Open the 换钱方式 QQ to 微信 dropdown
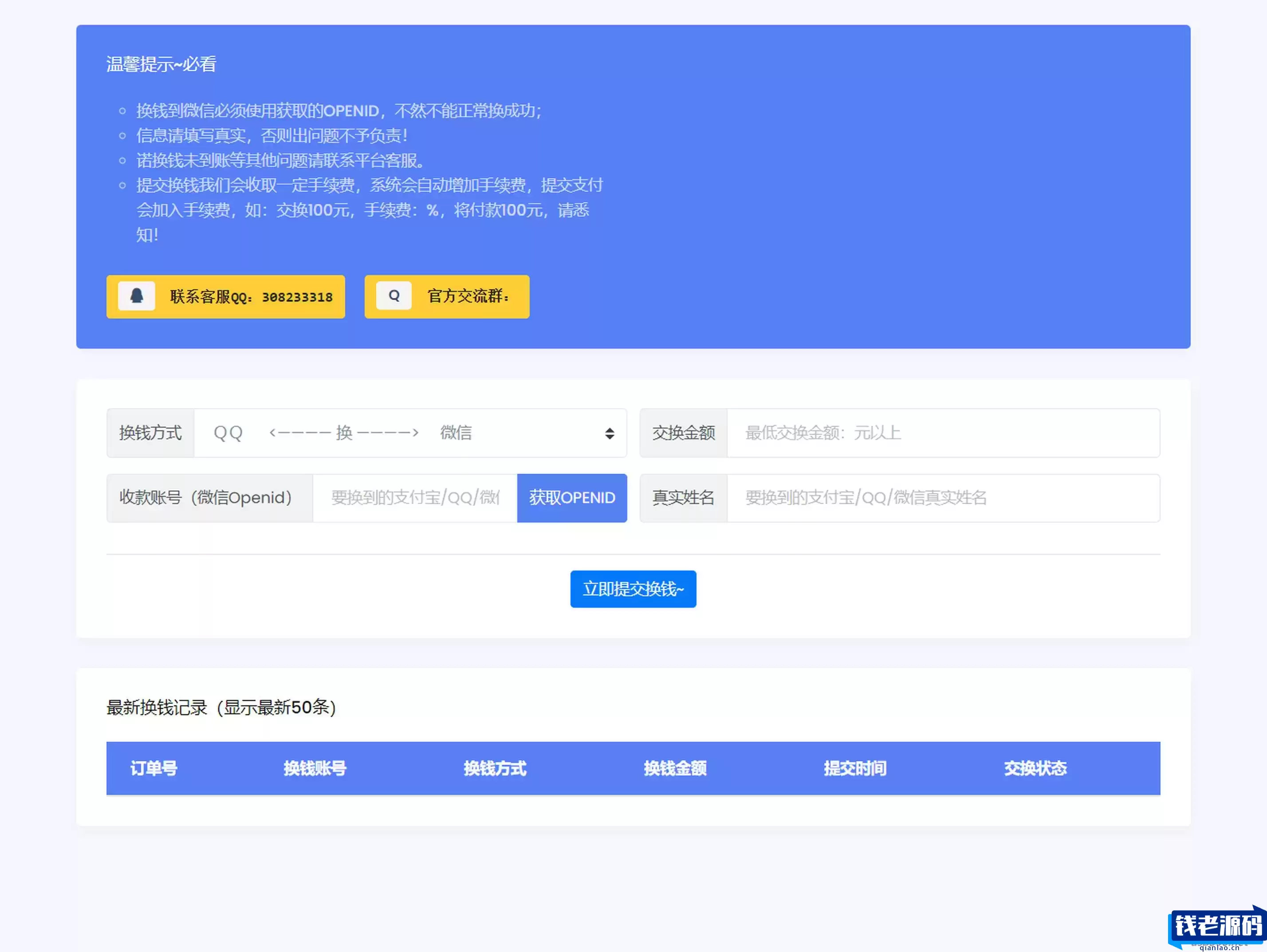Image resolution: width=1267 pixels, height=952 pixels. tap(410, 433)
